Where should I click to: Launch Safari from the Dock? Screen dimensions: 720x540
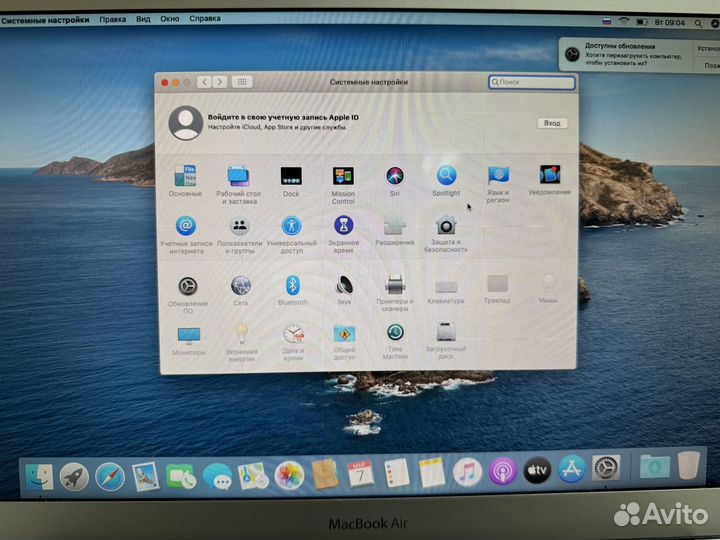110,477
